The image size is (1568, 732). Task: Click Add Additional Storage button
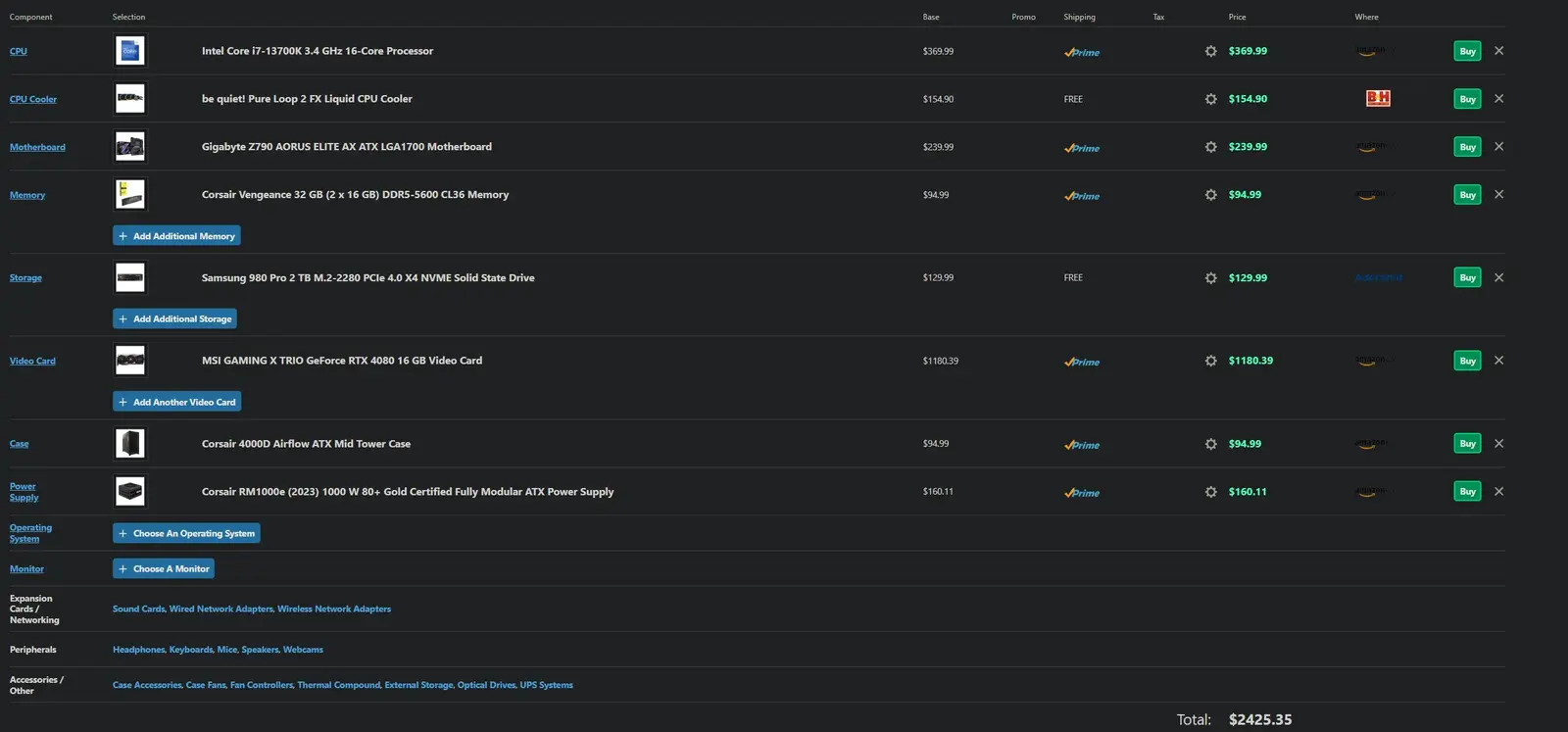point(174,319)
